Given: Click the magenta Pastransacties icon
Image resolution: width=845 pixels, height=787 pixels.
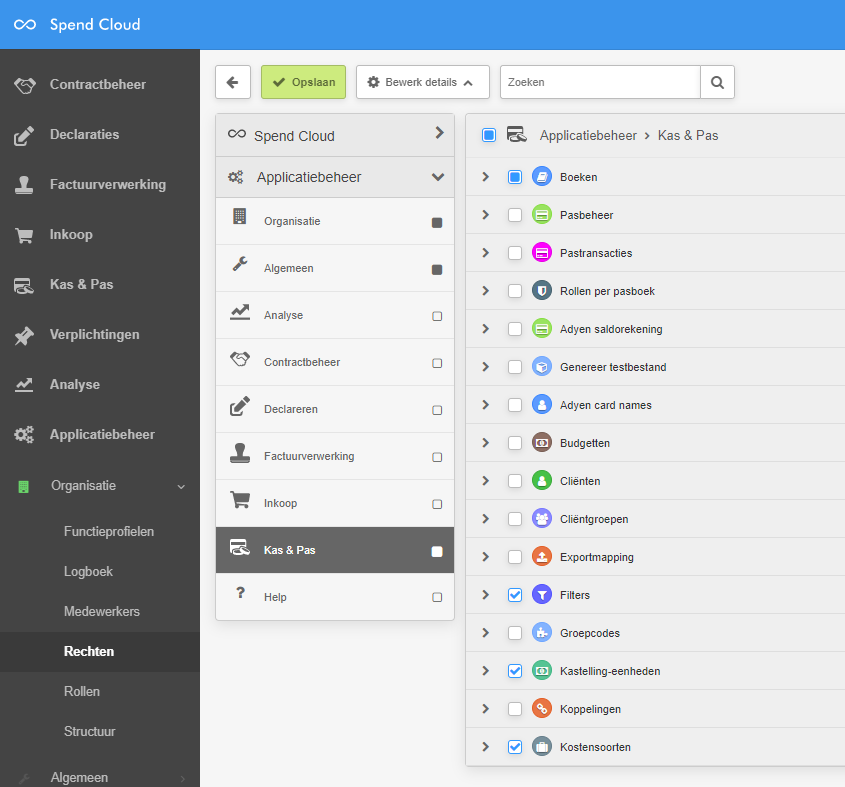Looking at the screenshot, I should pyautogui.click(x=542, y=253).
